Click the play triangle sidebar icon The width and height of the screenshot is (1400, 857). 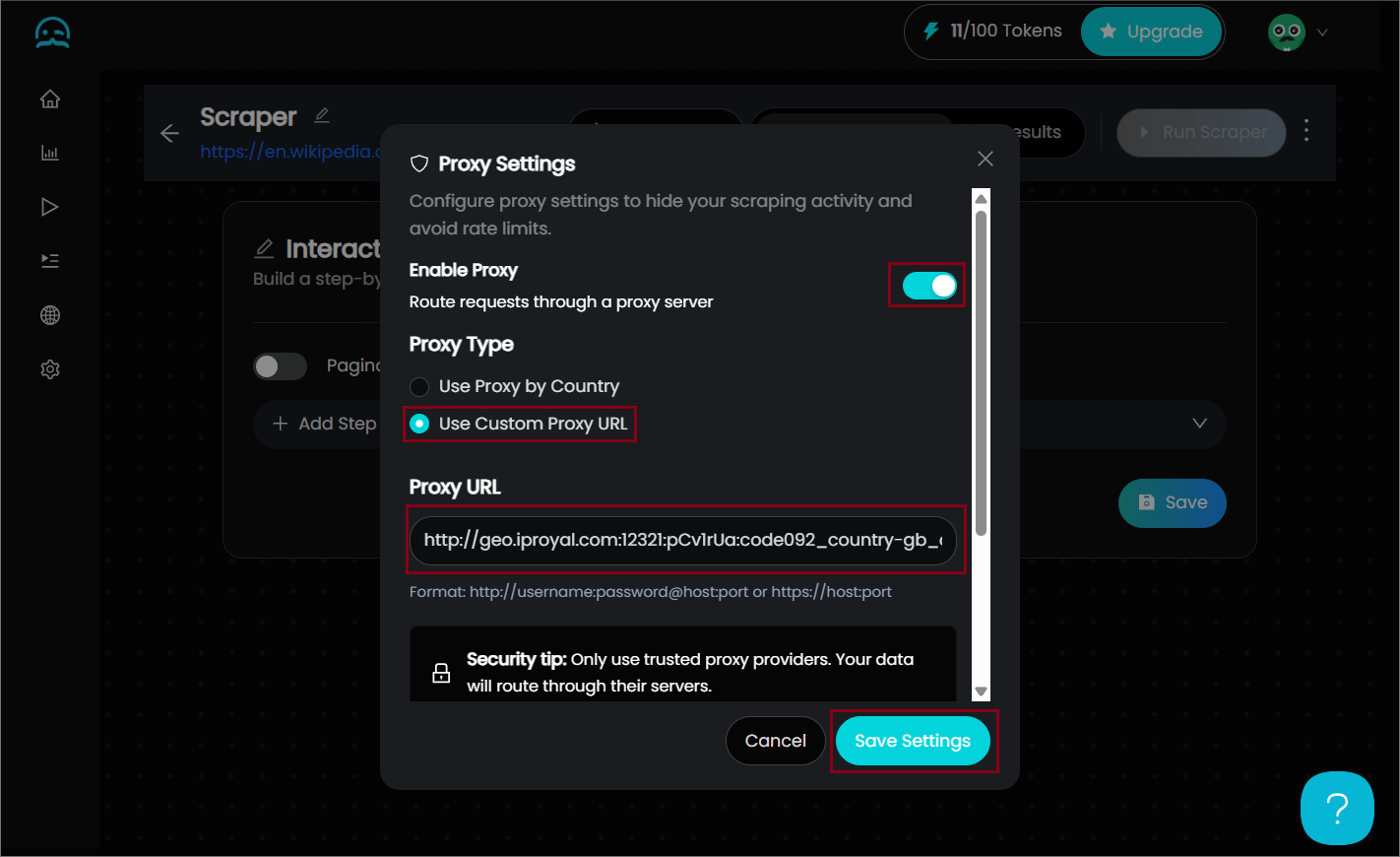pyautogui.click(x=50, y=207)
